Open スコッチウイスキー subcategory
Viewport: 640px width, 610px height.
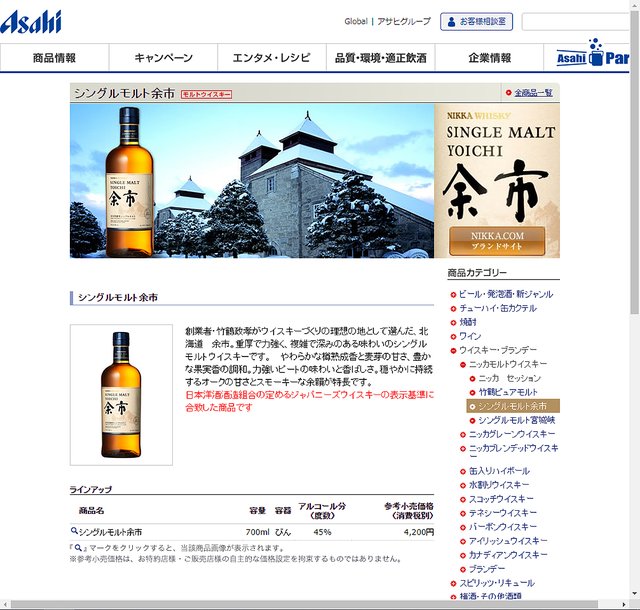click(x=501, y=499)
